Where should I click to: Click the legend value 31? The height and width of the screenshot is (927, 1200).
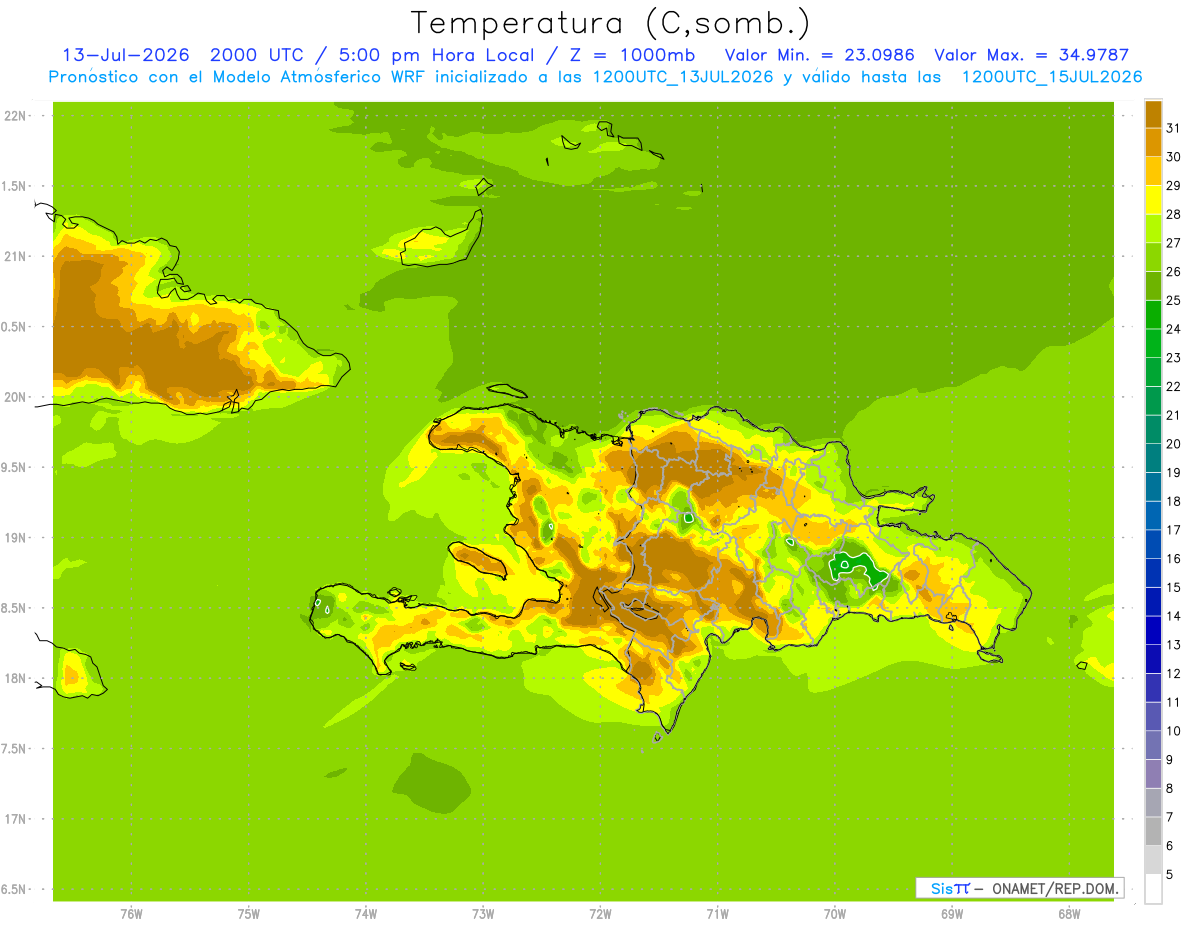pos(1174,127)
